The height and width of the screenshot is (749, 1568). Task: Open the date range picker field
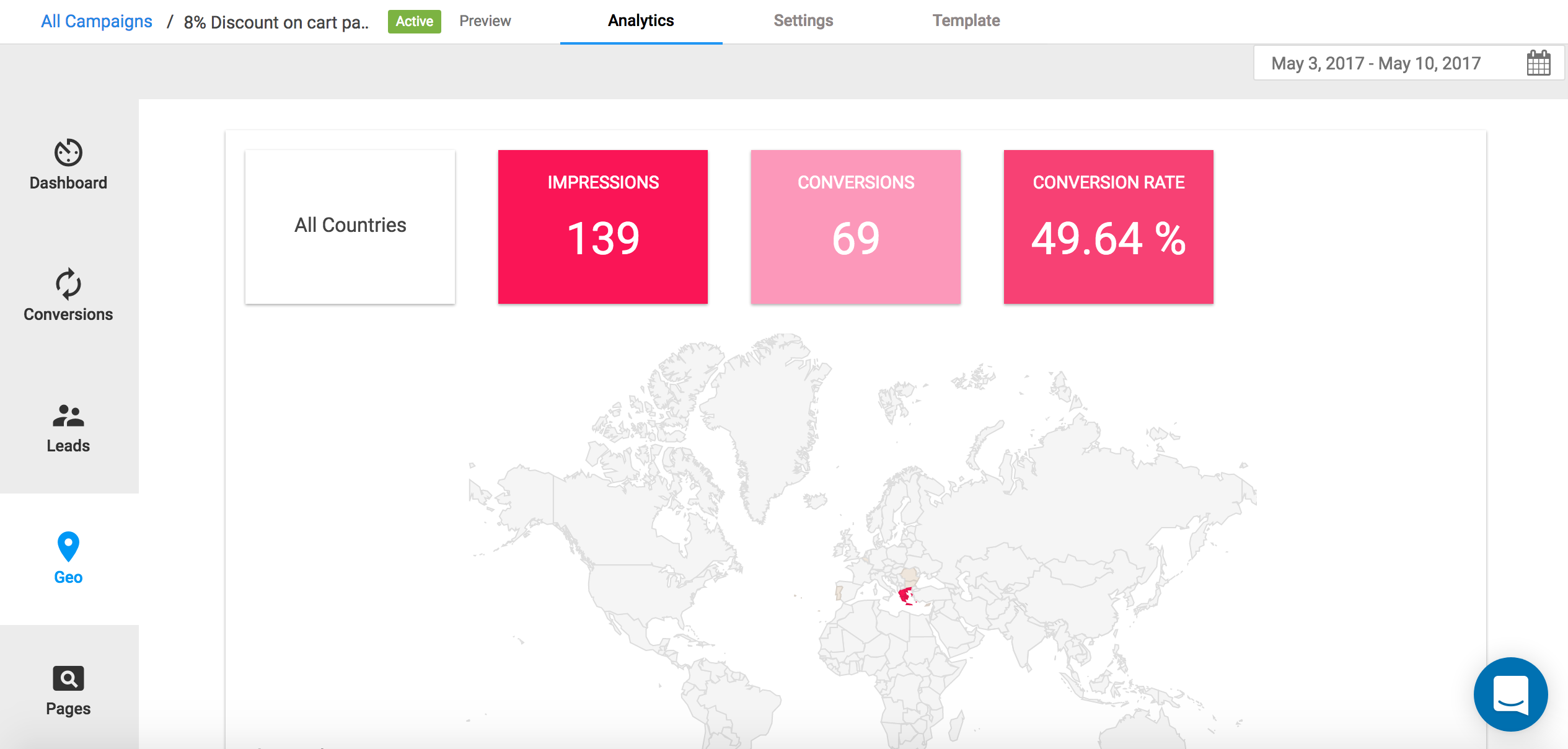point(1376,63)
